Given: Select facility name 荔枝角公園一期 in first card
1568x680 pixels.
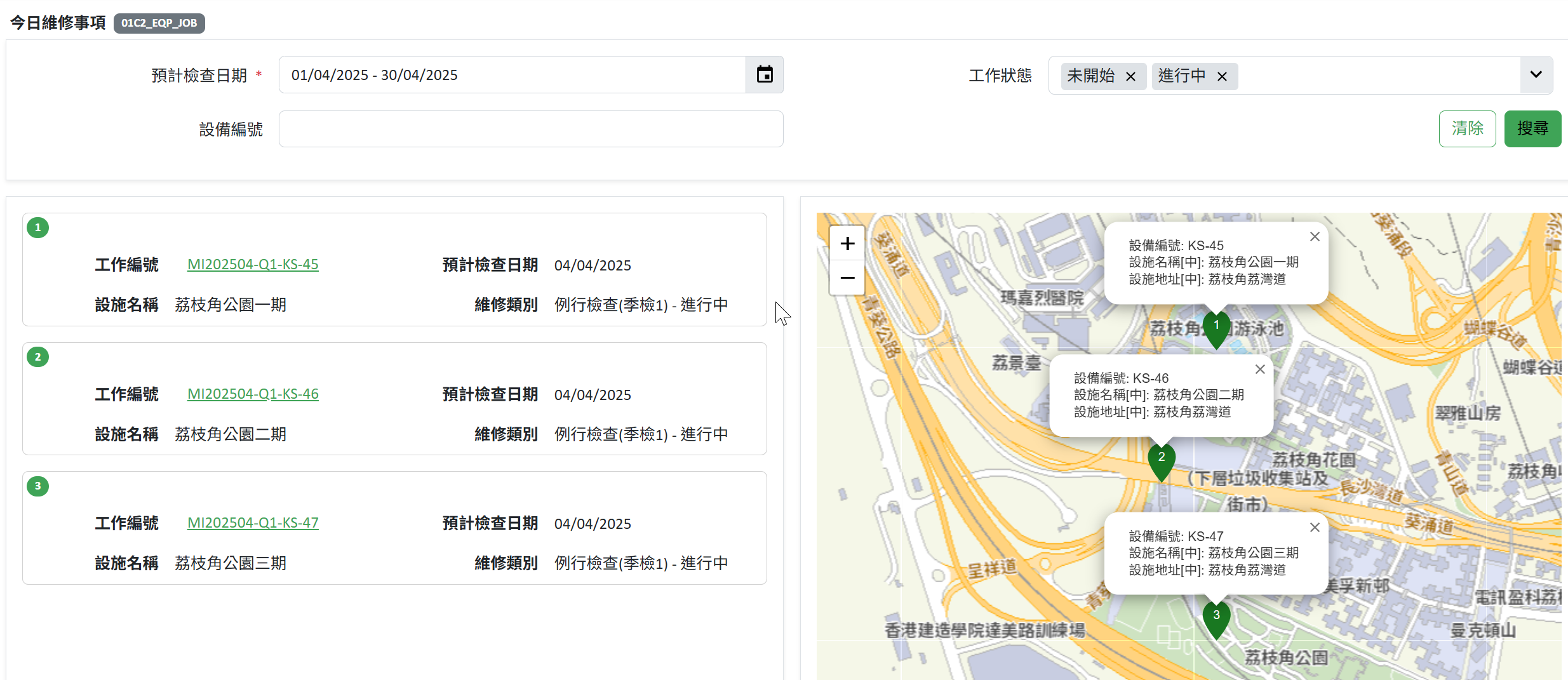Looking at the screenshot, I should click(x=231, y=305).
